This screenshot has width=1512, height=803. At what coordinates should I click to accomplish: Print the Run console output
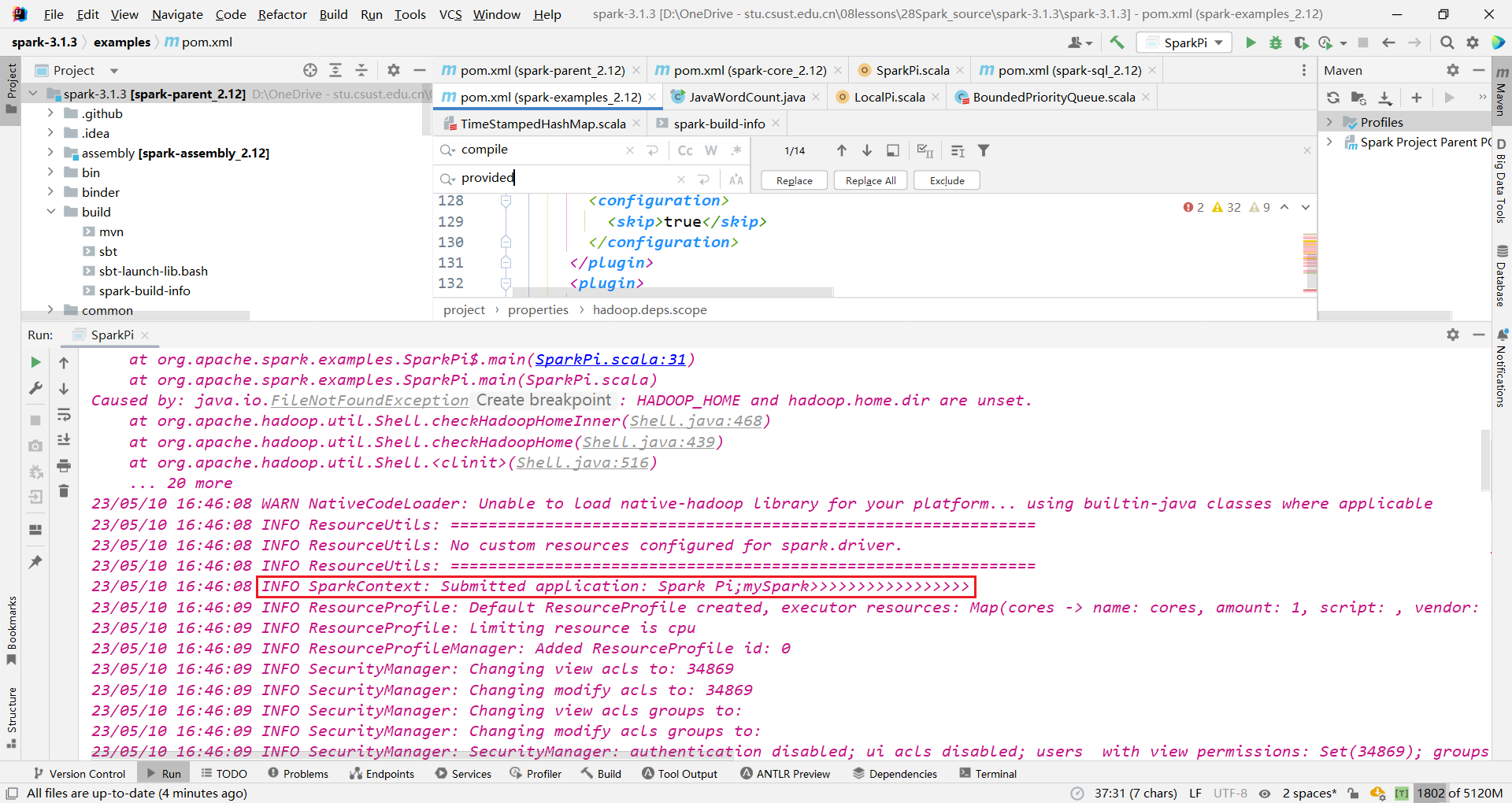[x=64, y=465]
